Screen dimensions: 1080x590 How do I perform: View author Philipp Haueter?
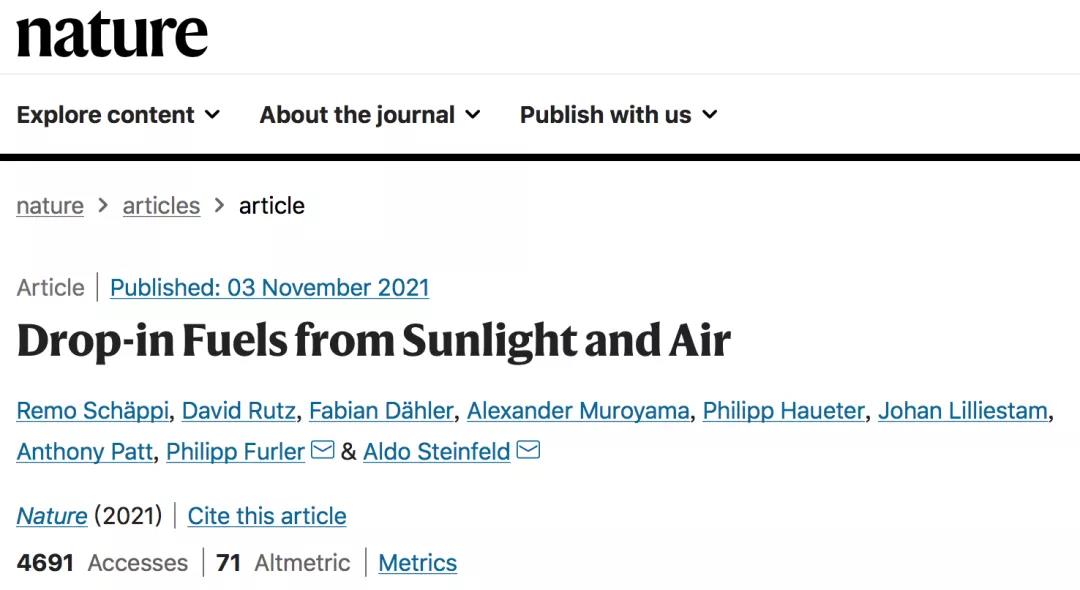[783, 410]
